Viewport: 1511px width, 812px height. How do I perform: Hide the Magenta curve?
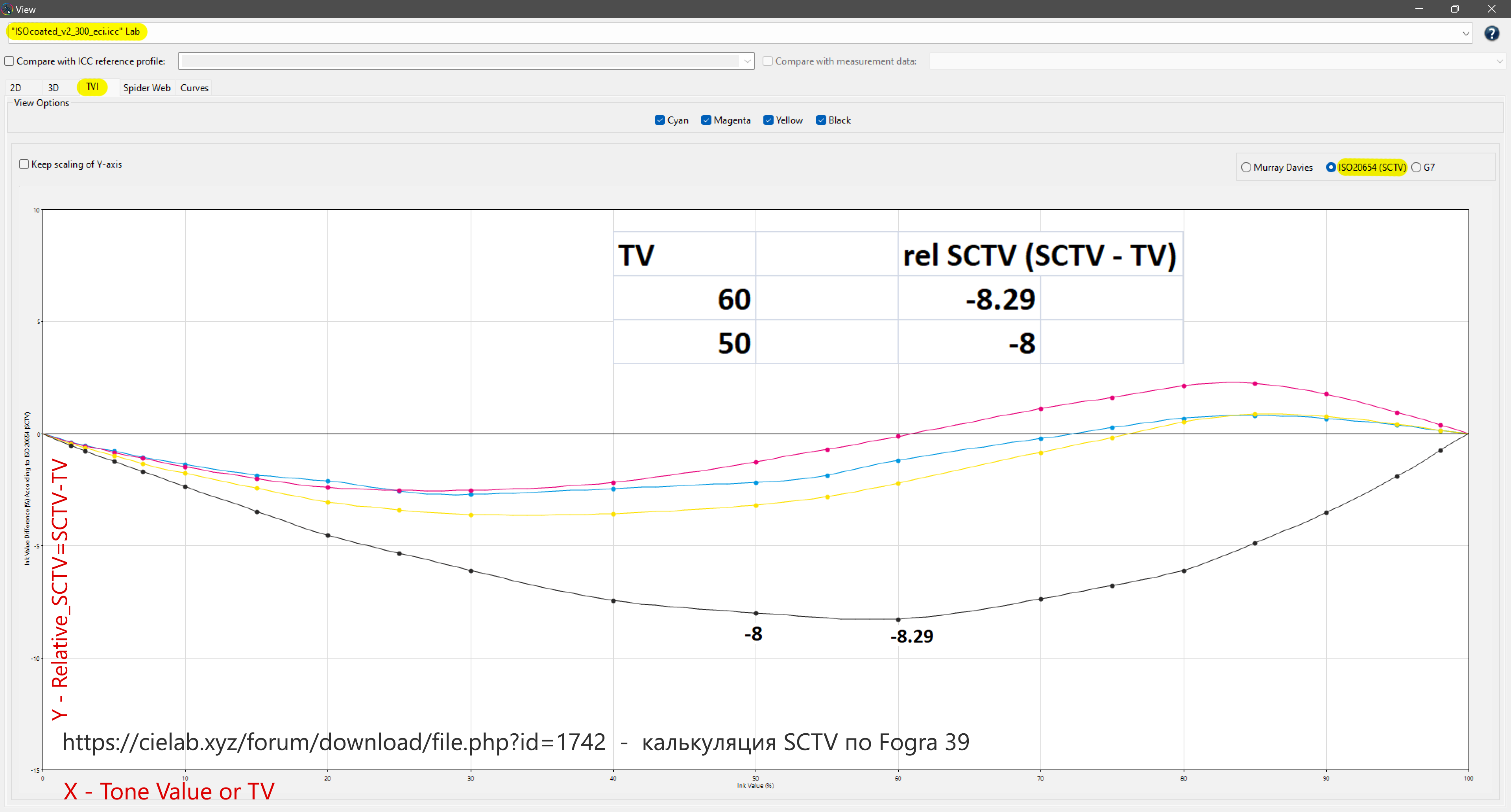pos(706,120)
